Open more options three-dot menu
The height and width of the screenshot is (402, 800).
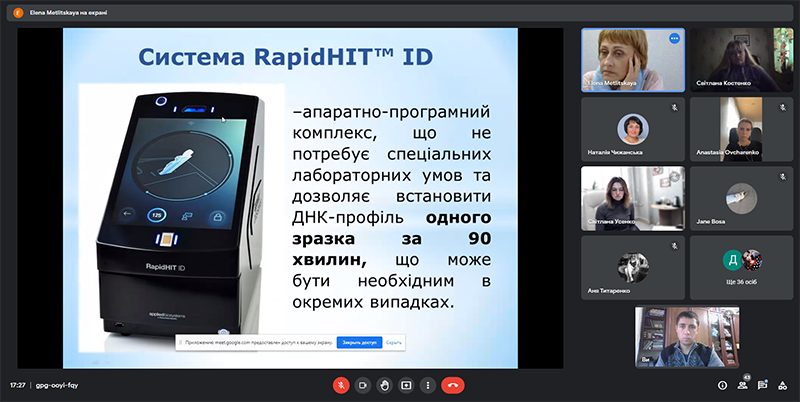pos(428,385)
